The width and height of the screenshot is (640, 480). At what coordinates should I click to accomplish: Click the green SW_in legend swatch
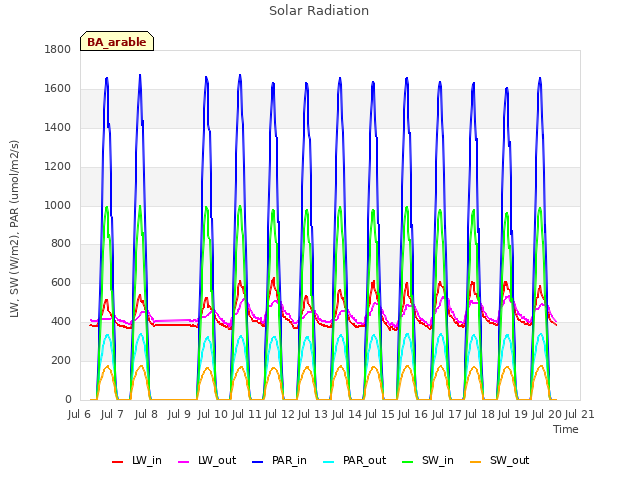pos(408,462)
